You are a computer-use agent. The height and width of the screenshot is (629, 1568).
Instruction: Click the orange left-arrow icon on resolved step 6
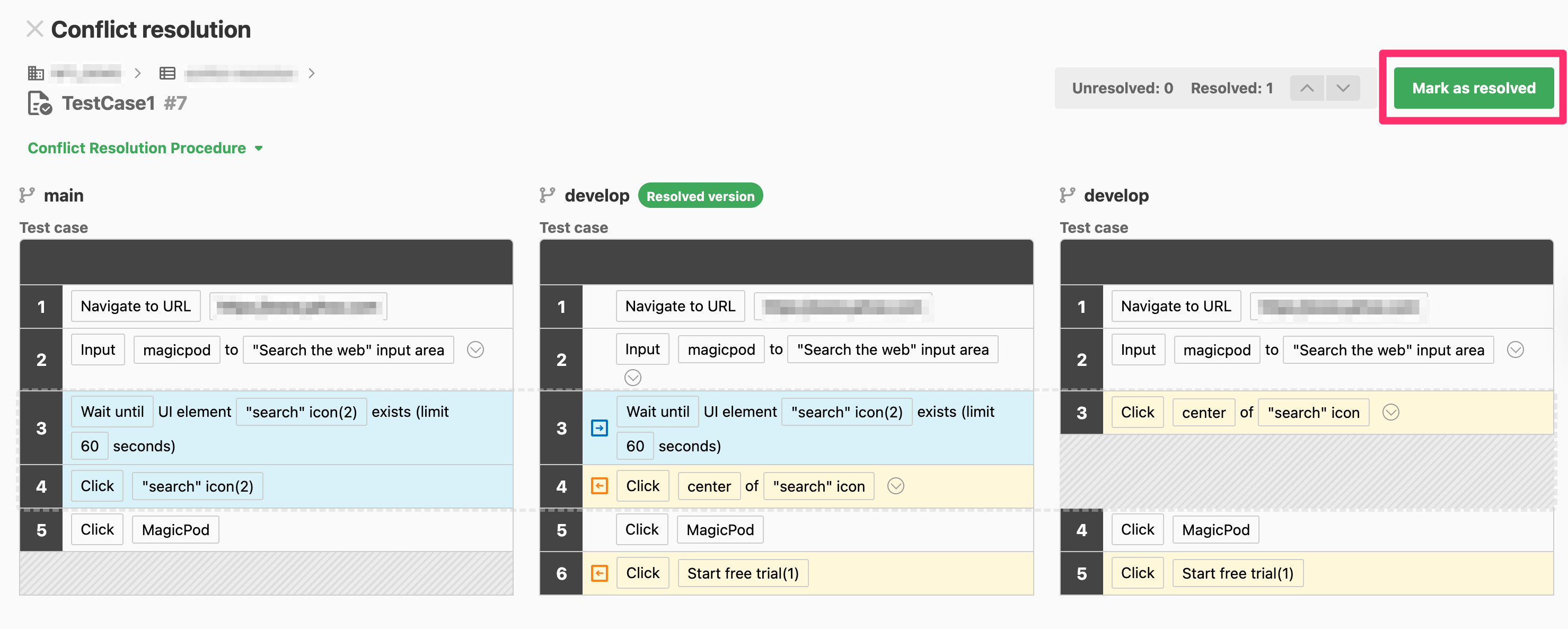click(599, 573)
